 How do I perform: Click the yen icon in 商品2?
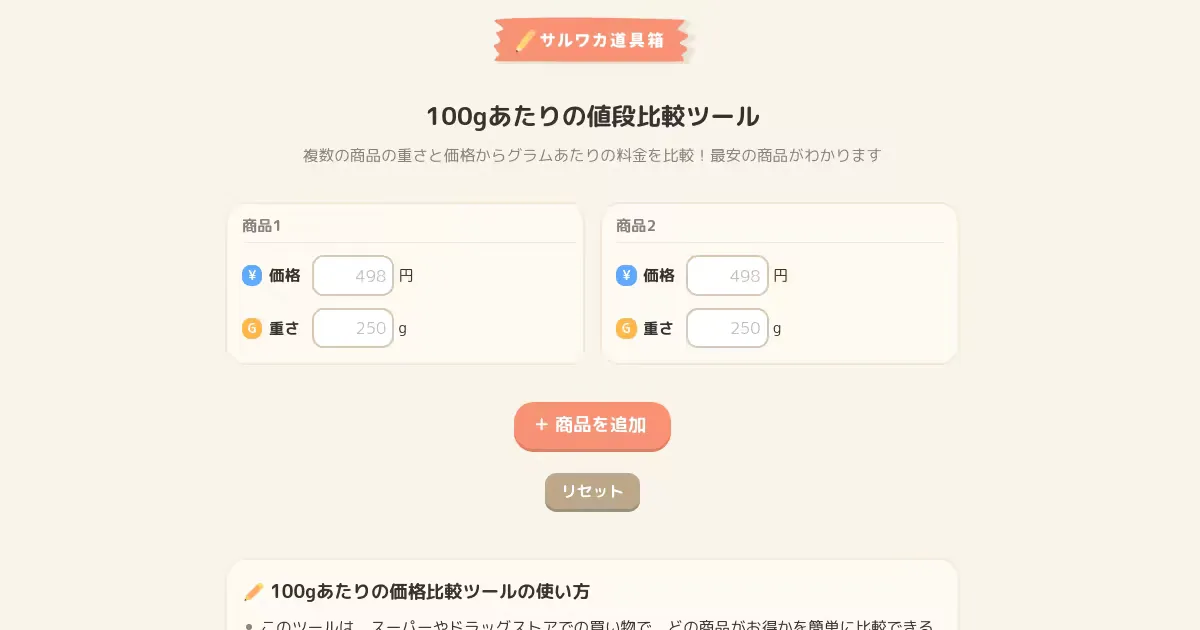(626, 275)
